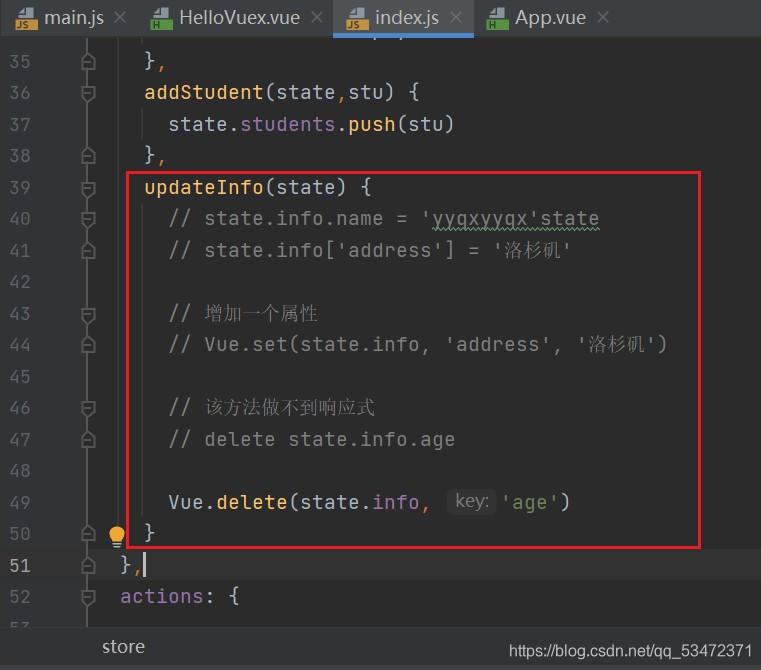Click line number 49 in gutter
The height and width of the screenshot is (670, 761).
click(20, 502)
